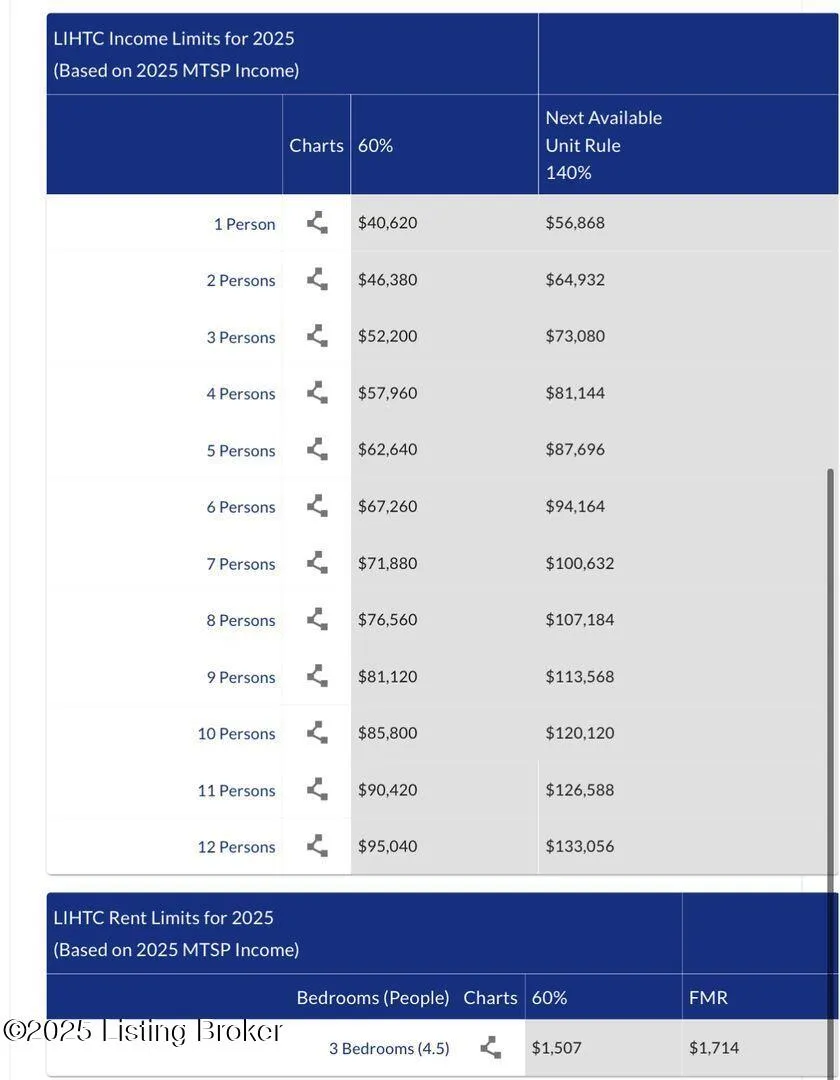Open chart icon for 12 Persons row
This screenshot has width=840, height=1080.
pyautogui.click(x=317, y=846)
